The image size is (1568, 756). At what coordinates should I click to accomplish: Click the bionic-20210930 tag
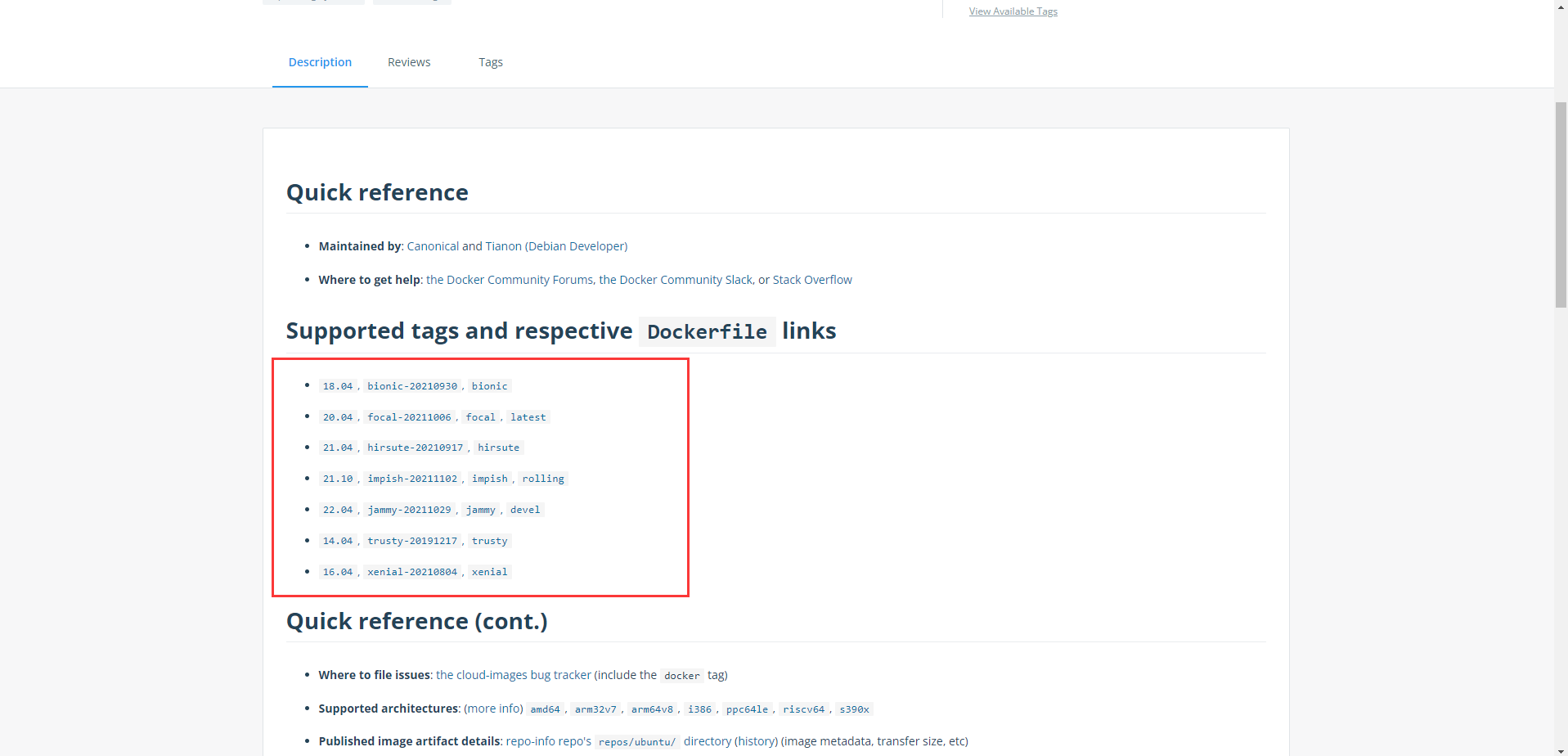[412, 386]
